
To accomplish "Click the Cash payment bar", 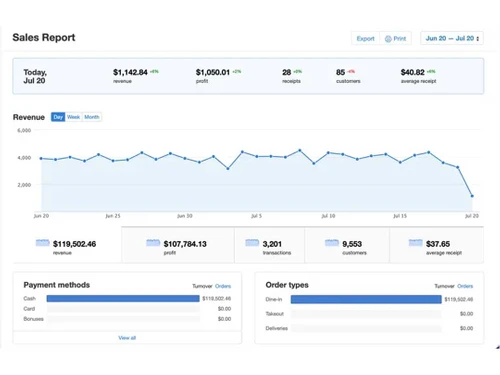I will point(123,298).
